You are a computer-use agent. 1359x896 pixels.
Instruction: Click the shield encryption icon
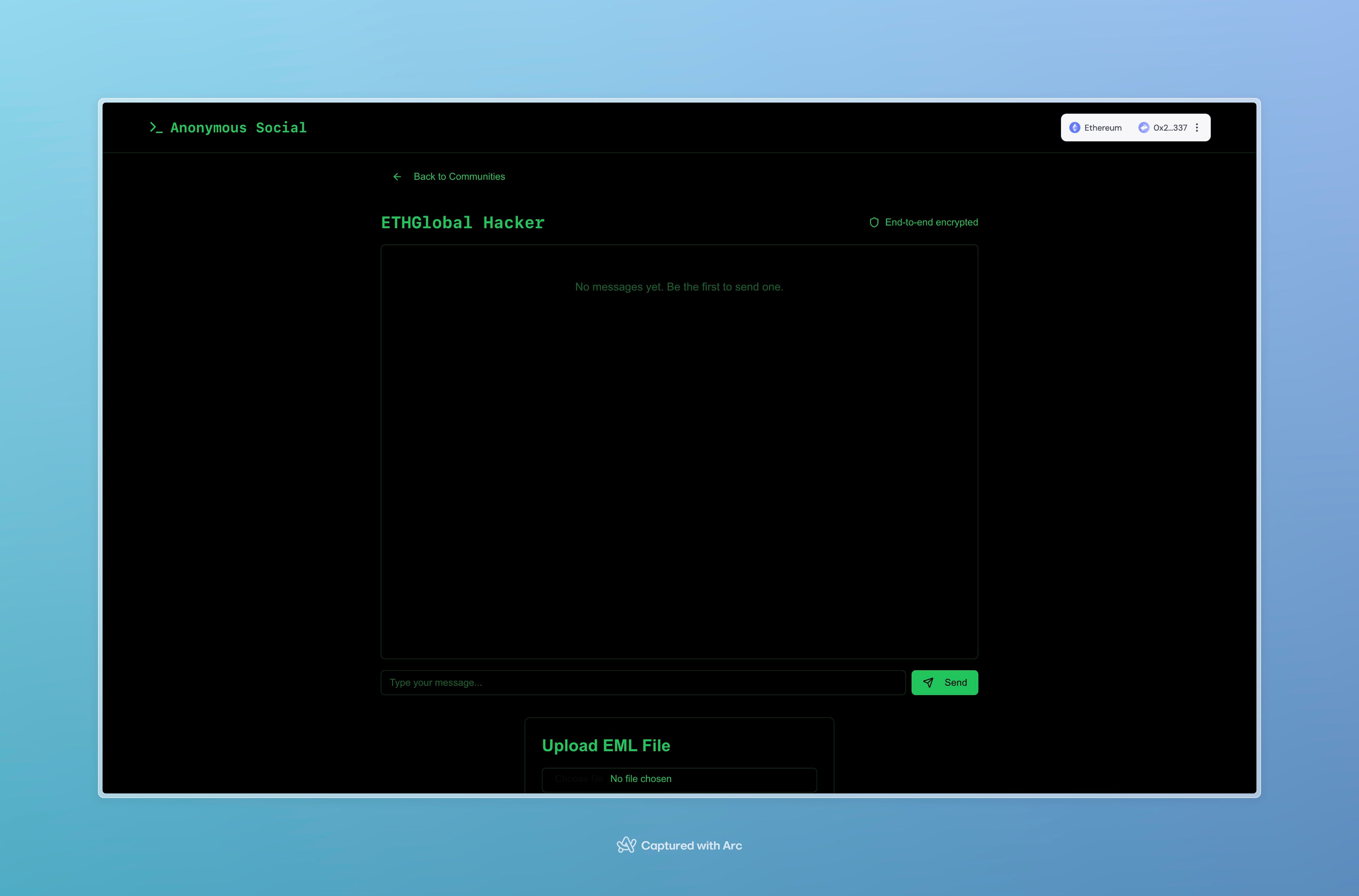(x=874, y=222)
